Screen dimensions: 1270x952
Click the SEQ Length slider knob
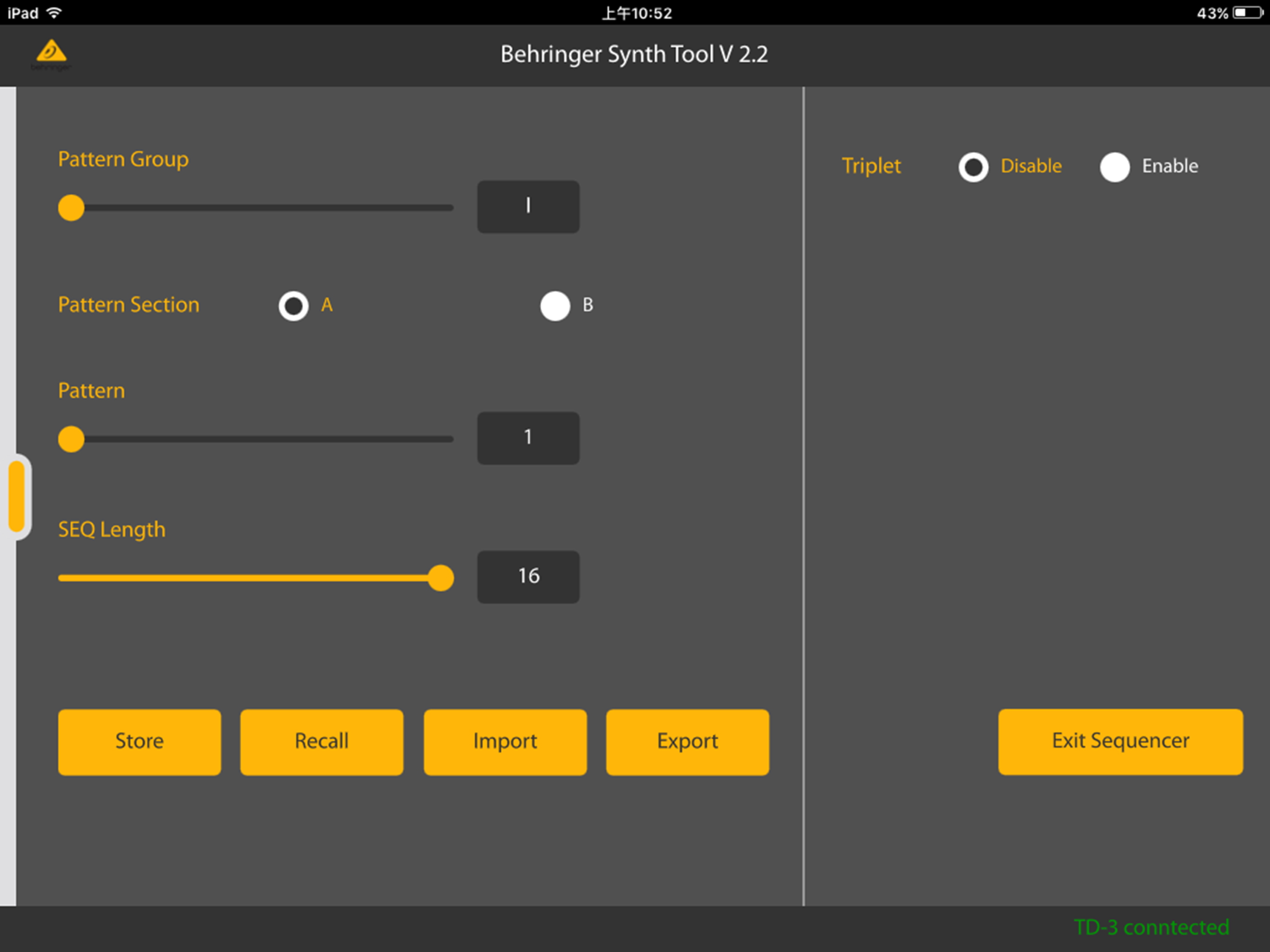[x=440, y=578]
